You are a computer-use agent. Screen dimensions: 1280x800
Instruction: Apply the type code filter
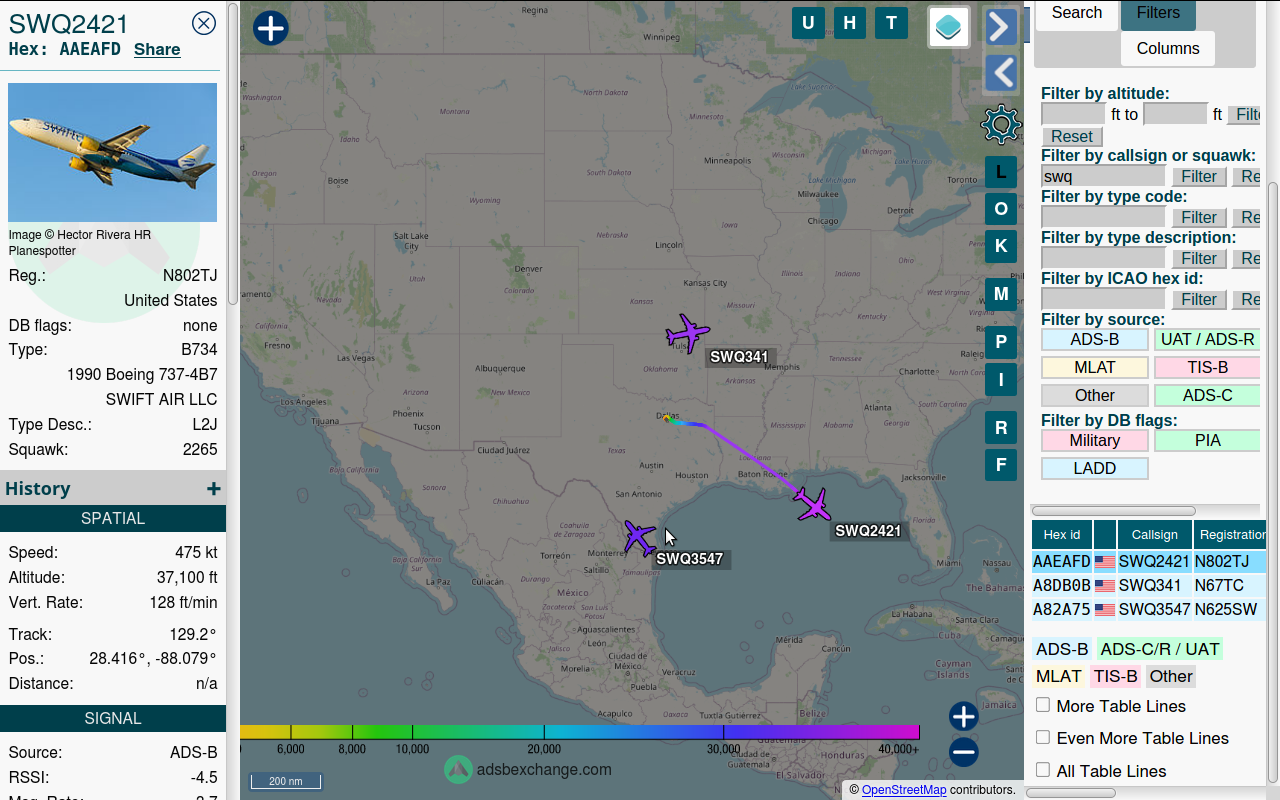(x=1199, y=217)
